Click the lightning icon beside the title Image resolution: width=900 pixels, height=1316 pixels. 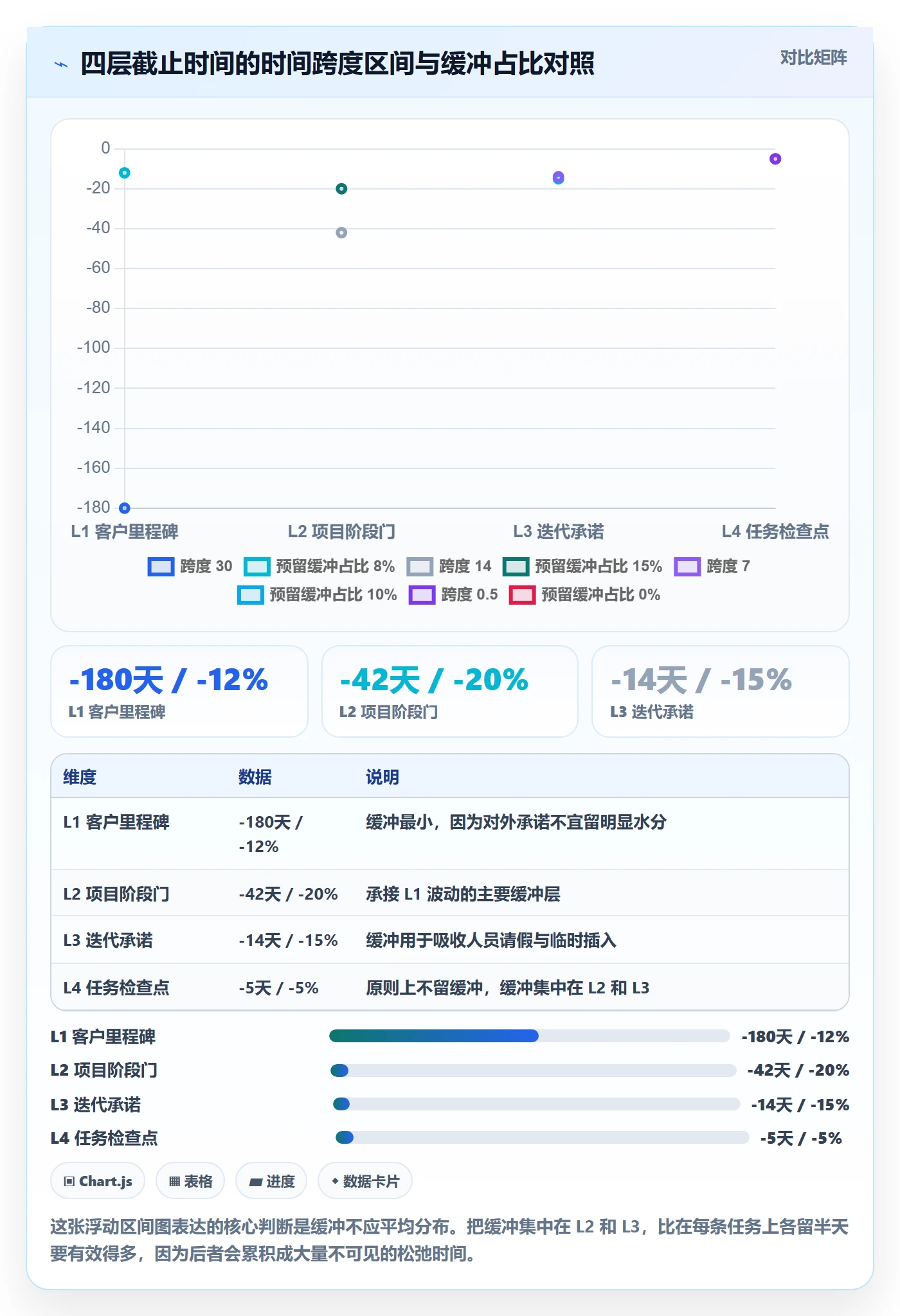click(61, 64)
